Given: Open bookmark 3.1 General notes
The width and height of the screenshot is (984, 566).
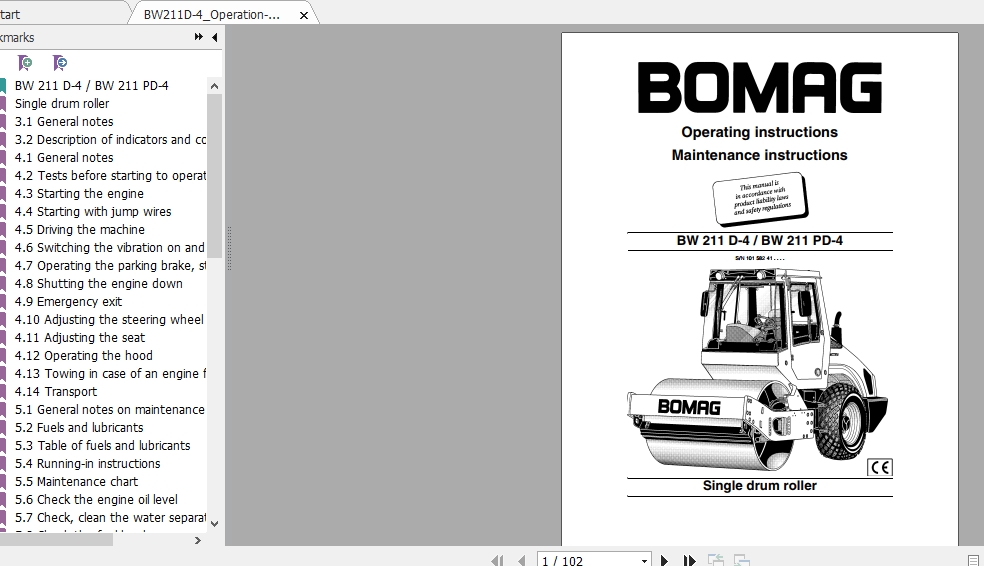Looking at the screenshot, I should pyautogui.click(x=64, y=122).
